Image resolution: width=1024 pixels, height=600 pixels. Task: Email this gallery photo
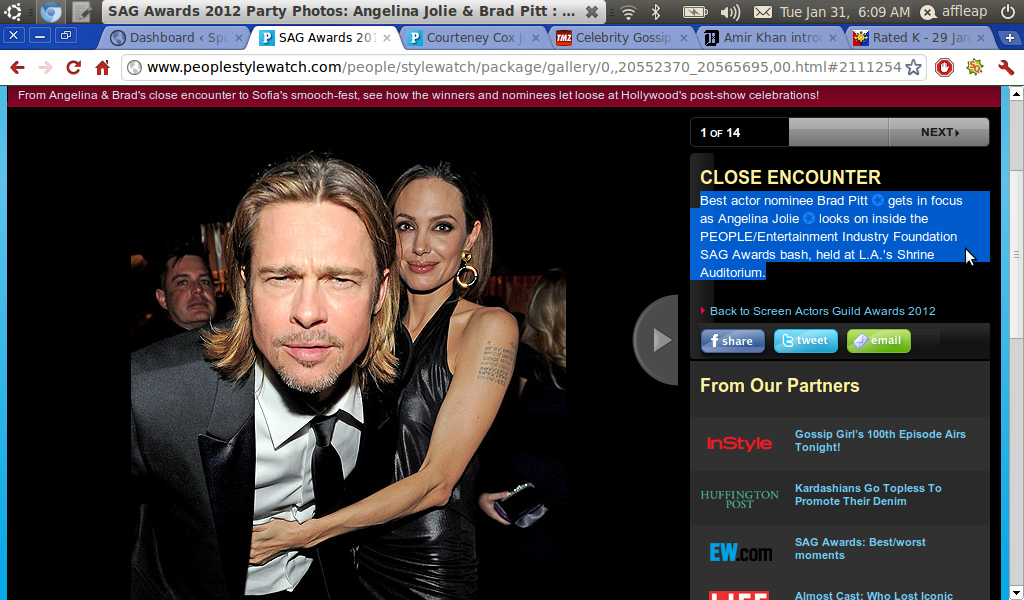879,341
